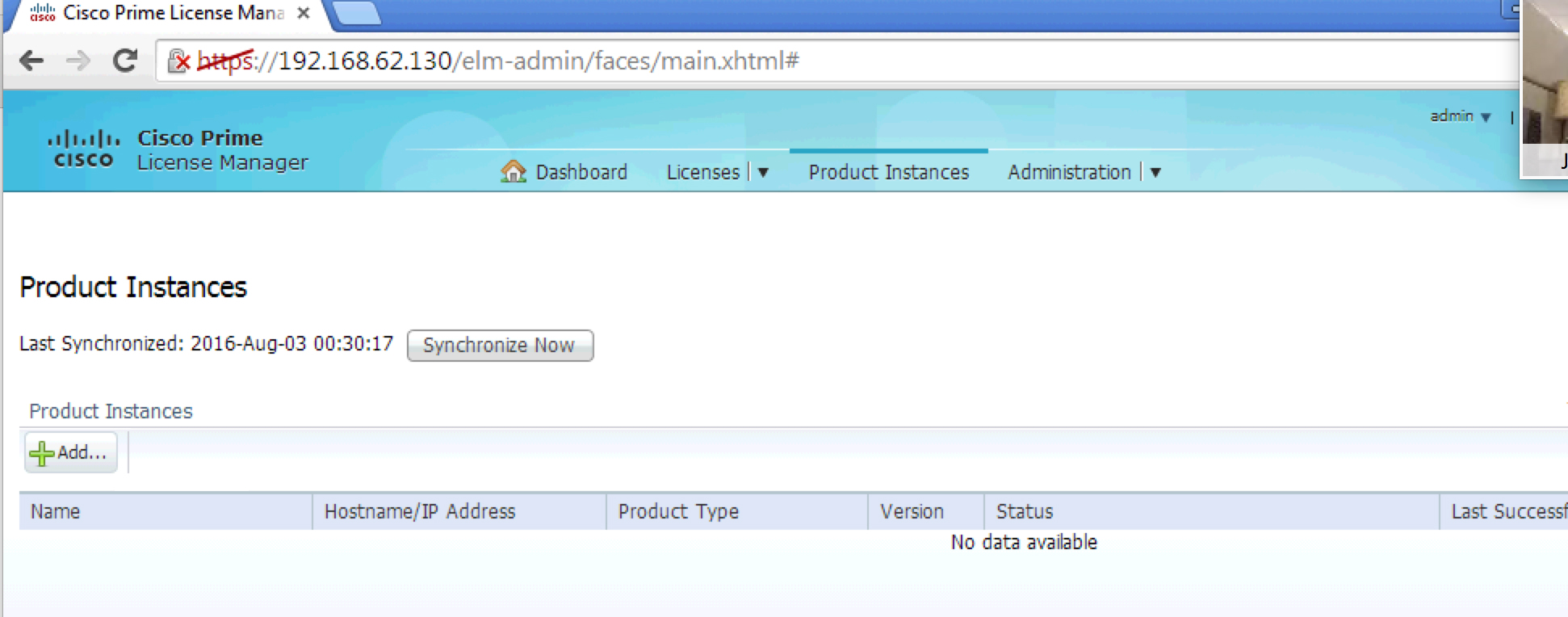Open the admin user dropdown
Viewport: 1568px width, 617px height.
coord(1460,116)
